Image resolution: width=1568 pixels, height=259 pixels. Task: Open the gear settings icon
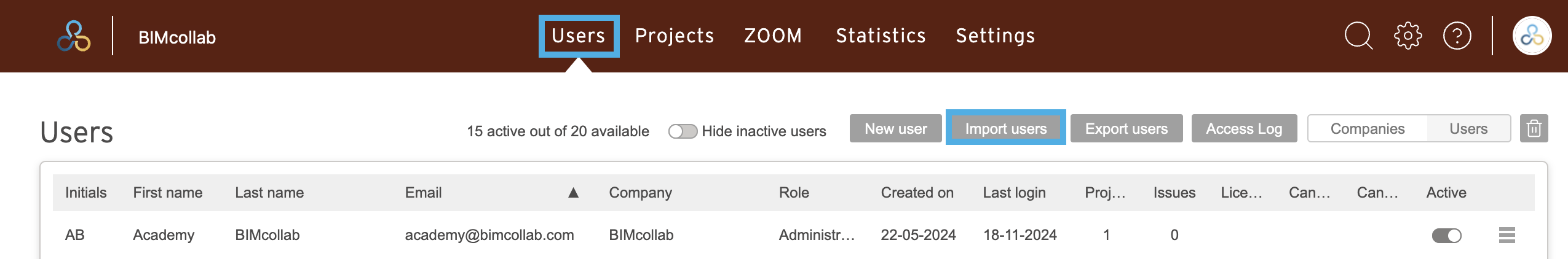click(1408, 36)
